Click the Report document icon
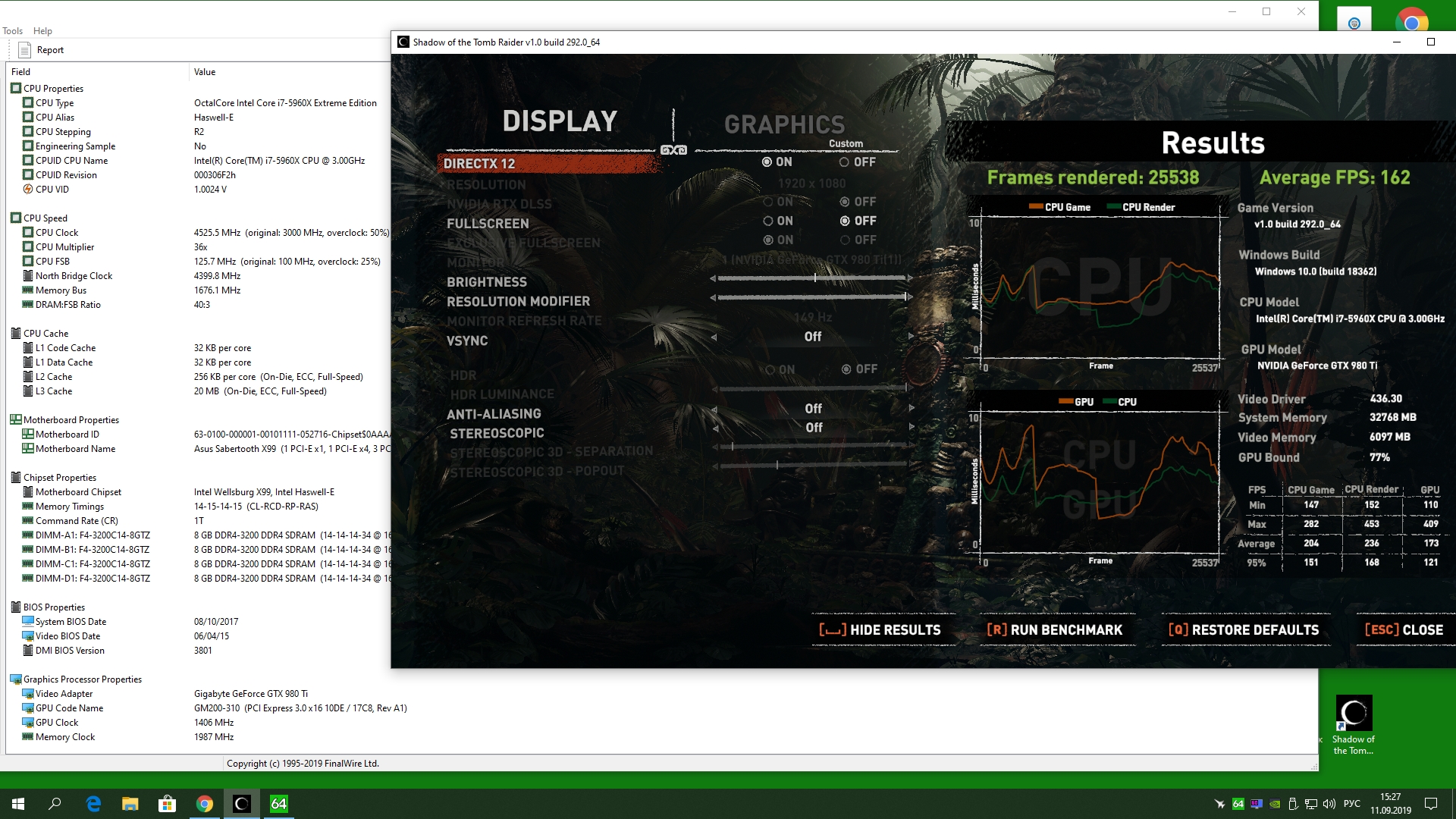This screenshot has width=1456, height=819. pos(24,50)
